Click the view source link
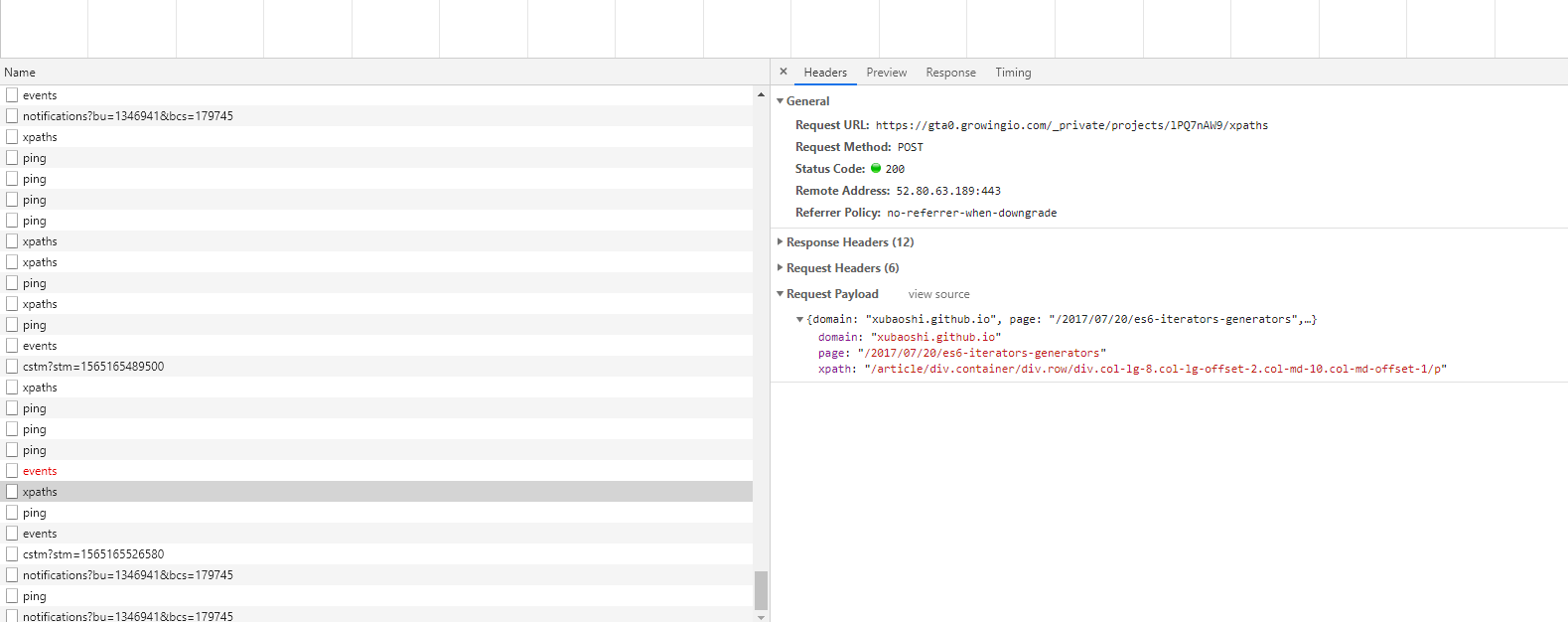 click(938, 294)
